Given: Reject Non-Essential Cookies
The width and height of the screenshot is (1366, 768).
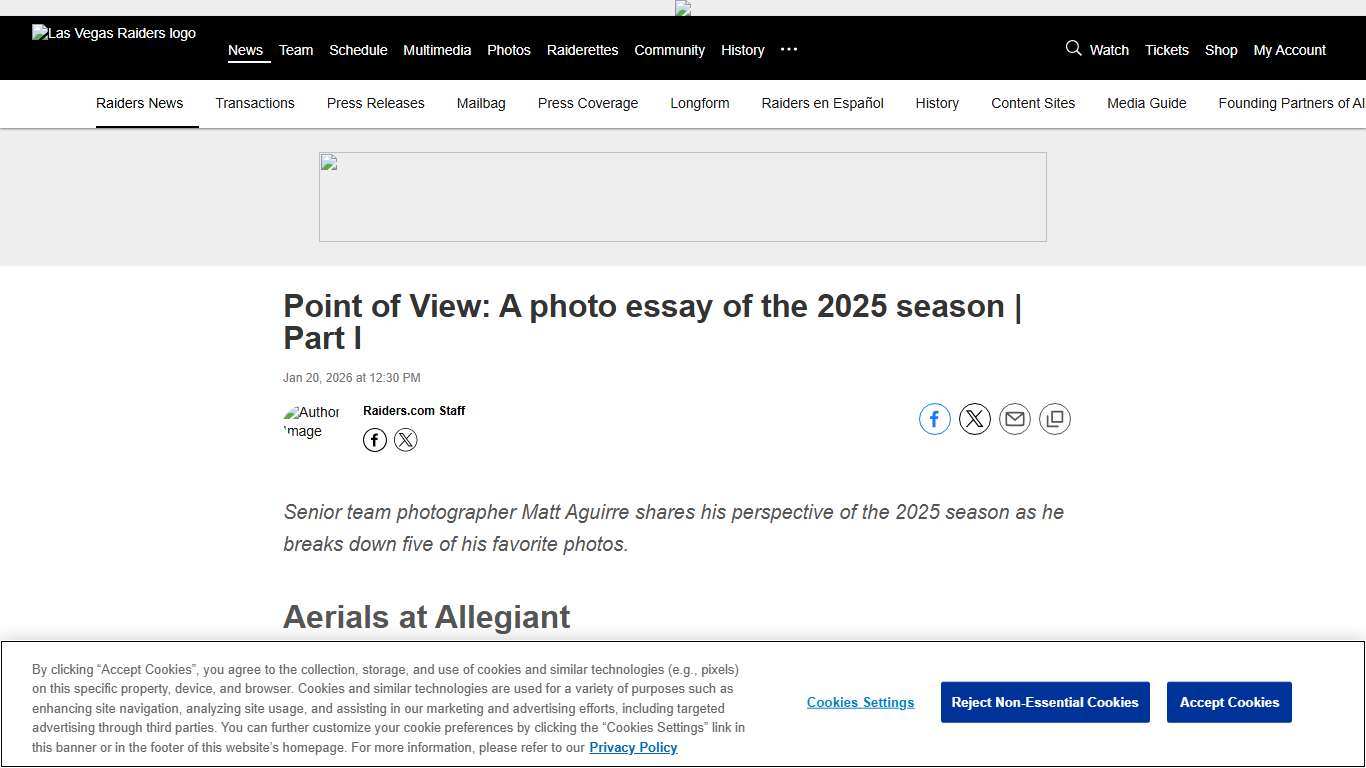Looking at the screenshot, I should [x=1045, y=702].
